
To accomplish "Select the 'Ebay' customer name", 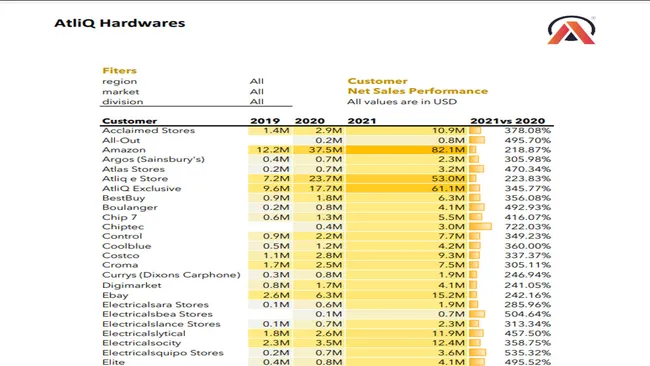I will [x=115, y=296].
